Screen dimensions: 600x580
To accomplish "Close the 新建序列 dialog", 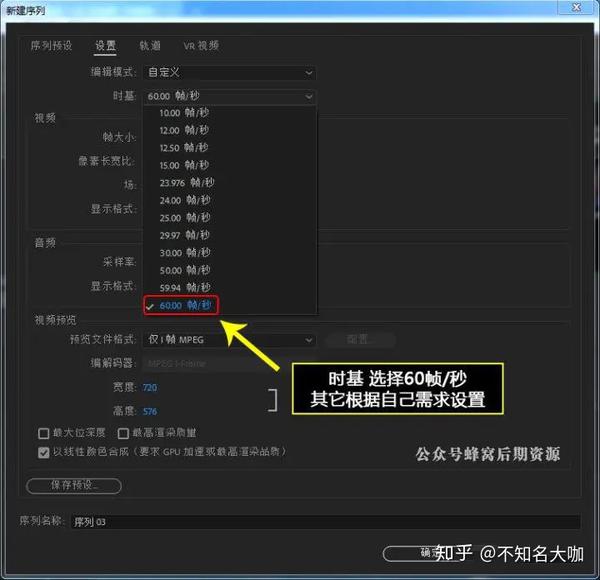I will coord(576,7).
